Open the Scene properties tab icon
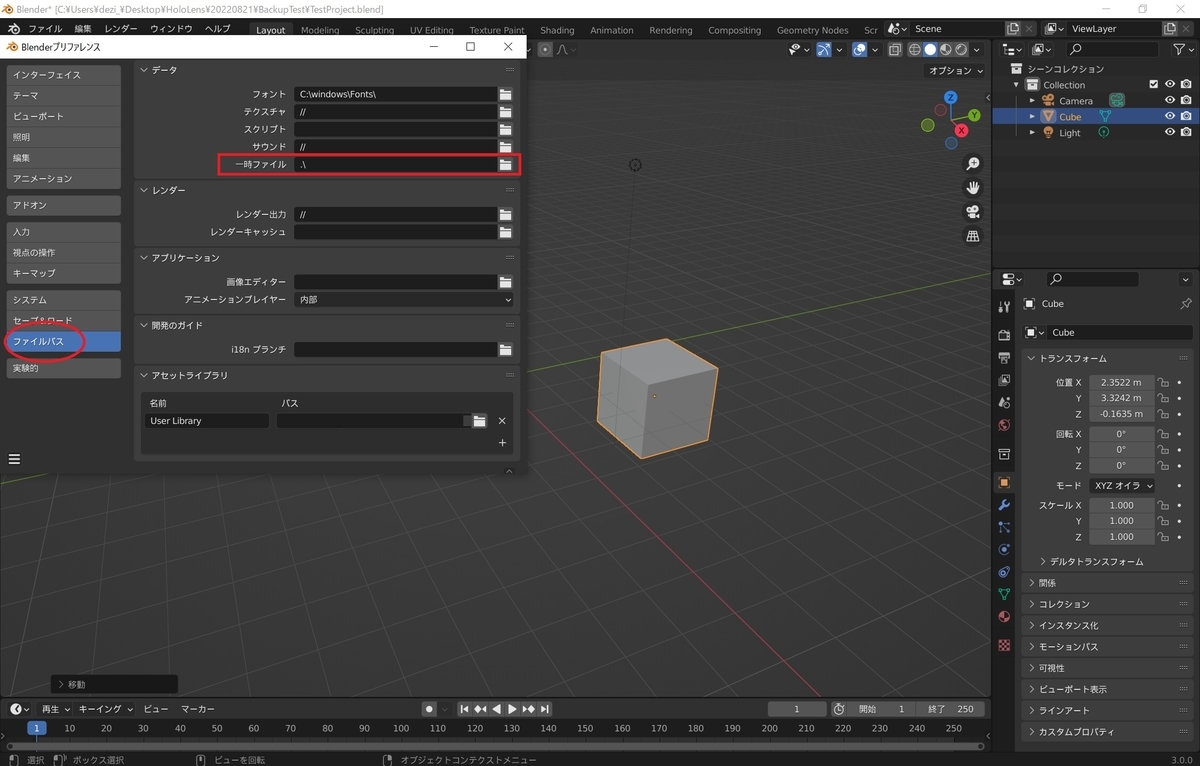The height and width of the screenshot is (766, 1200). [x=1004, y=403]
